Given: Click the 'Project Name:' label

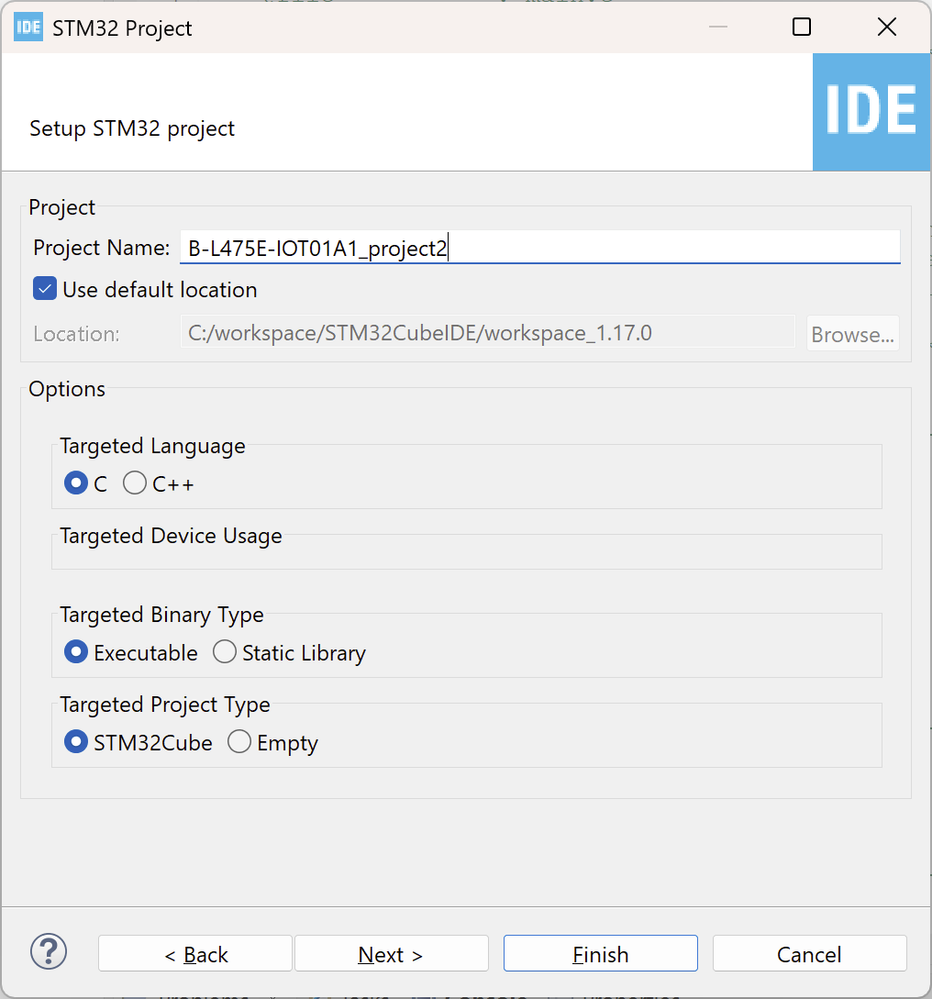Looking at the screenshot, I should coord(101,247).
